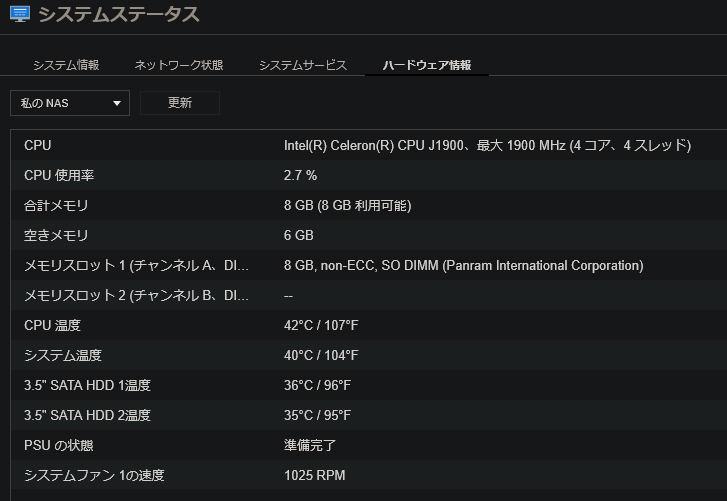Switch to the システム情報 tab

pyautogui.click(x=66, y=65)
